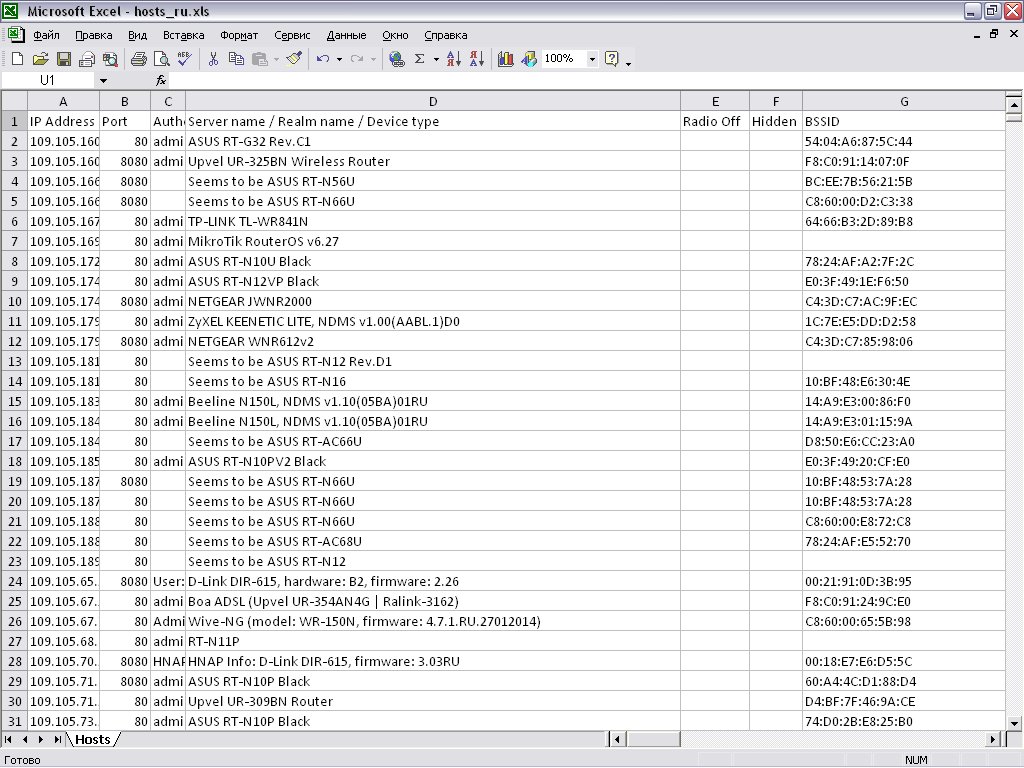The image size is (1024, 768).
Task: Open the Вид menu
Action: (137, 35)
